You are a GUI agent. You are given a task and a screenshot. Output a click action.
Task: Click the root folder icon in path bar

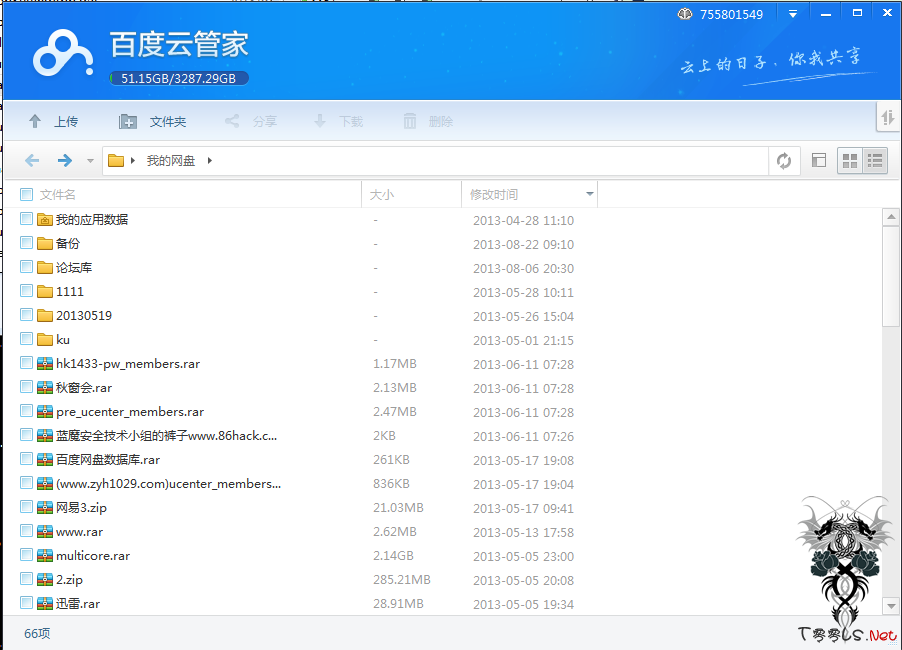[116, 160]
